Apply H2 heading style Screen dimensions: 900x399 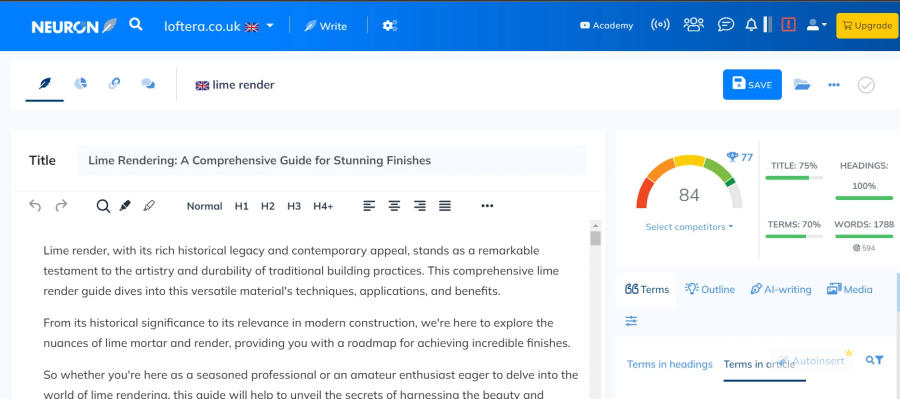(x=267, y=206)
